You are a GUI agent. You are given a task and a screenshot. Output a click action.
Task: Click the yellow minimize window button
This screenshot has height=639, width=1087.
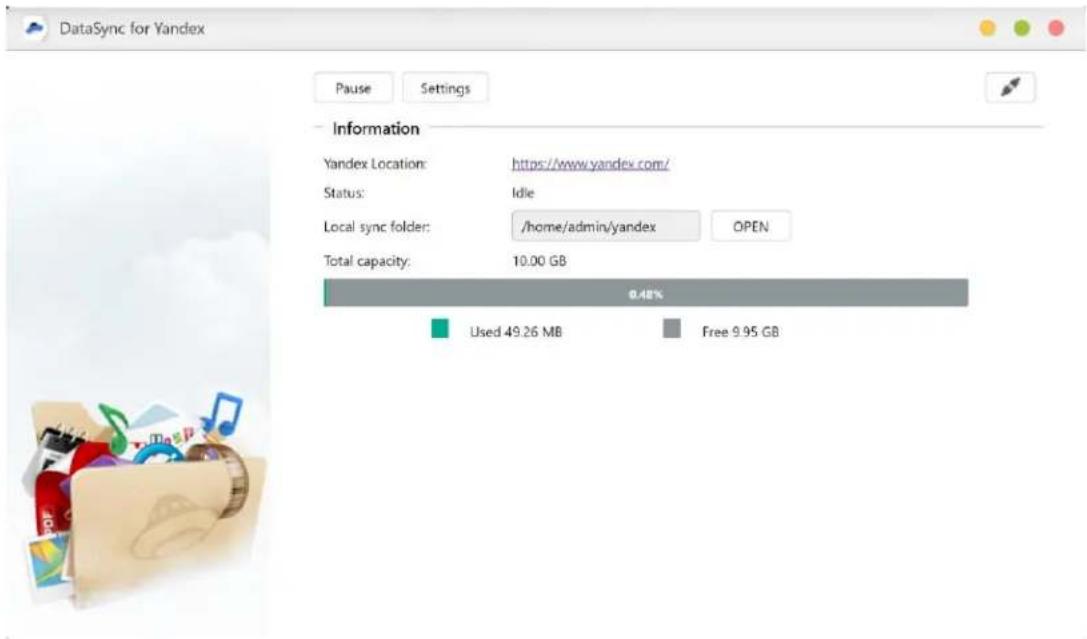click(x=987, y=28)
